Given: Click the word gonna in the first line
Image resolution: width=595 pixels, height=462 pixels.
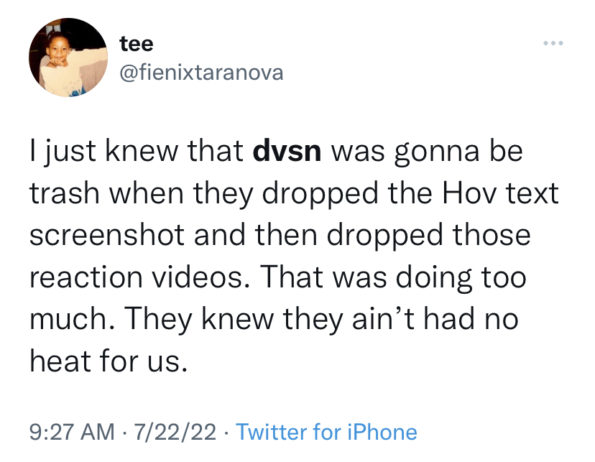Looking at the screenshot, I should point(437,152).
